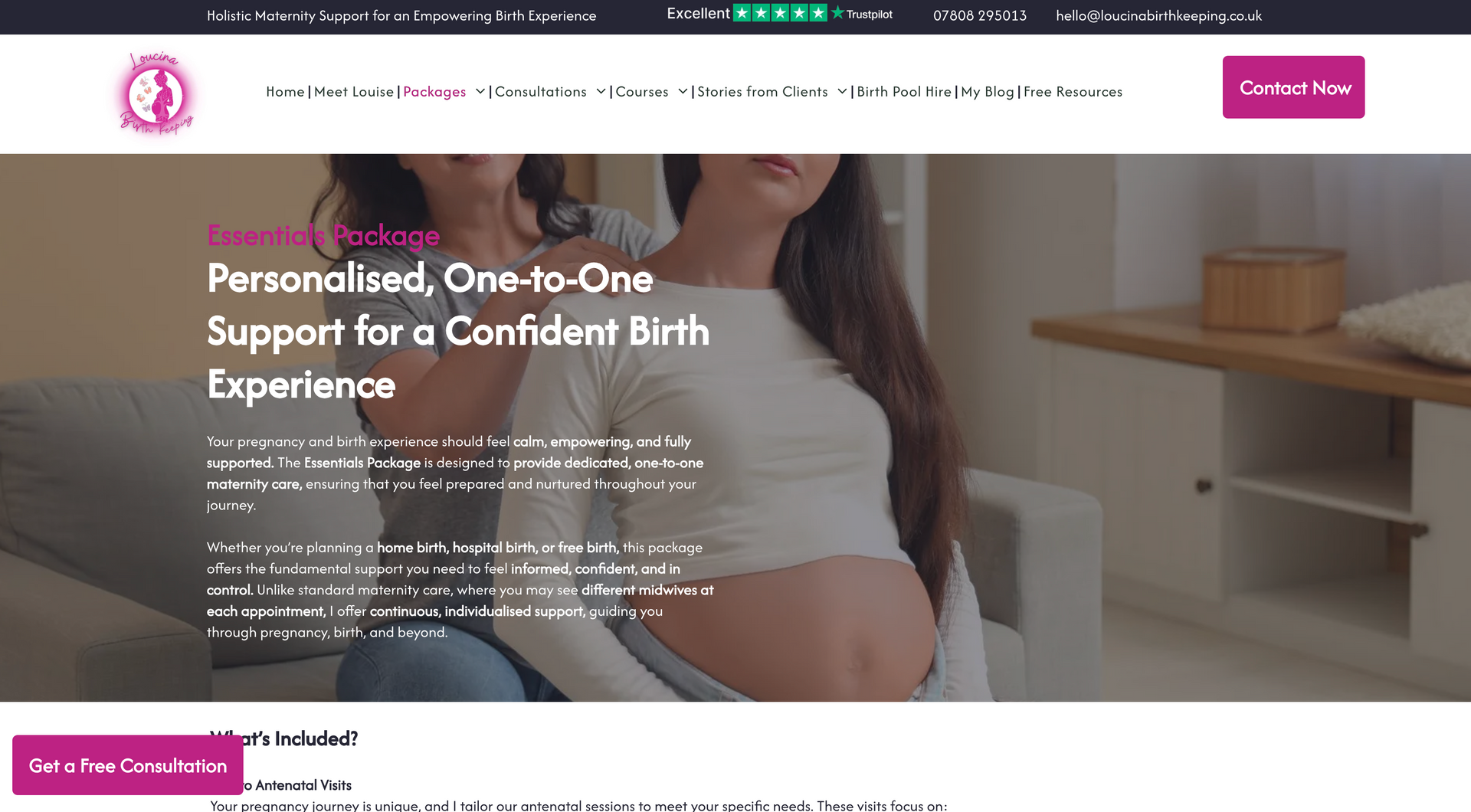Open the Trustpilot star rating badge

[779, 13]
